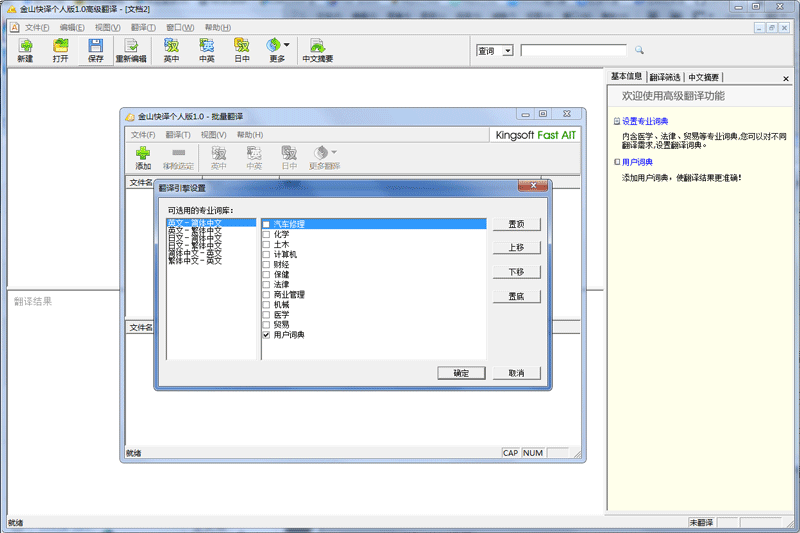Click the 新建 (New) toolbar icon
This screenshot has height=533, width=800.
tap(25, 46)
